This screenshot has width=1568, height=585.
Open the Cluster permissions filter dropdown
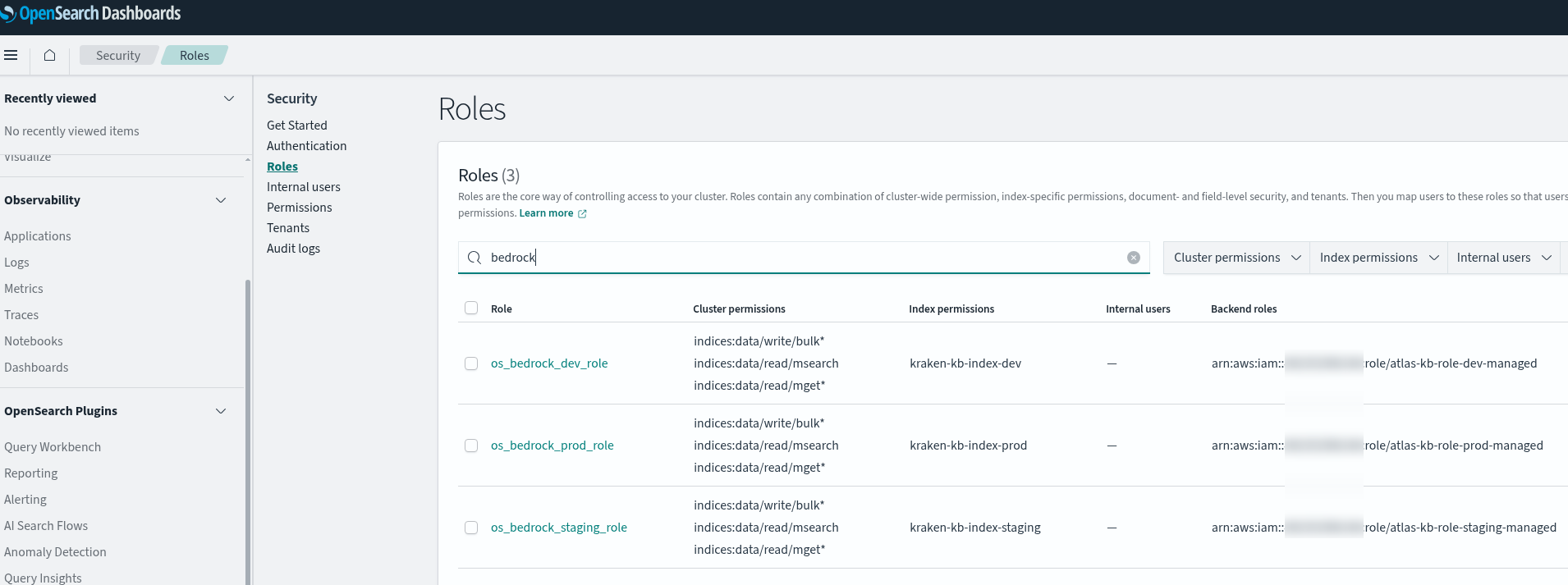click(1237, 258)
